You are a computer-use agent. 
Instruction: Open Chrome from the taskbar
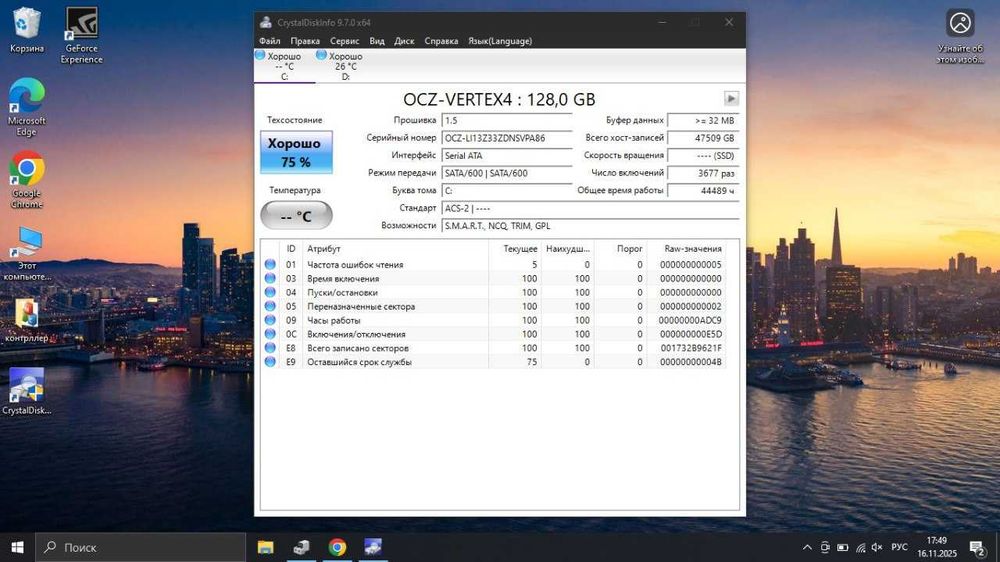coord(337,547)
